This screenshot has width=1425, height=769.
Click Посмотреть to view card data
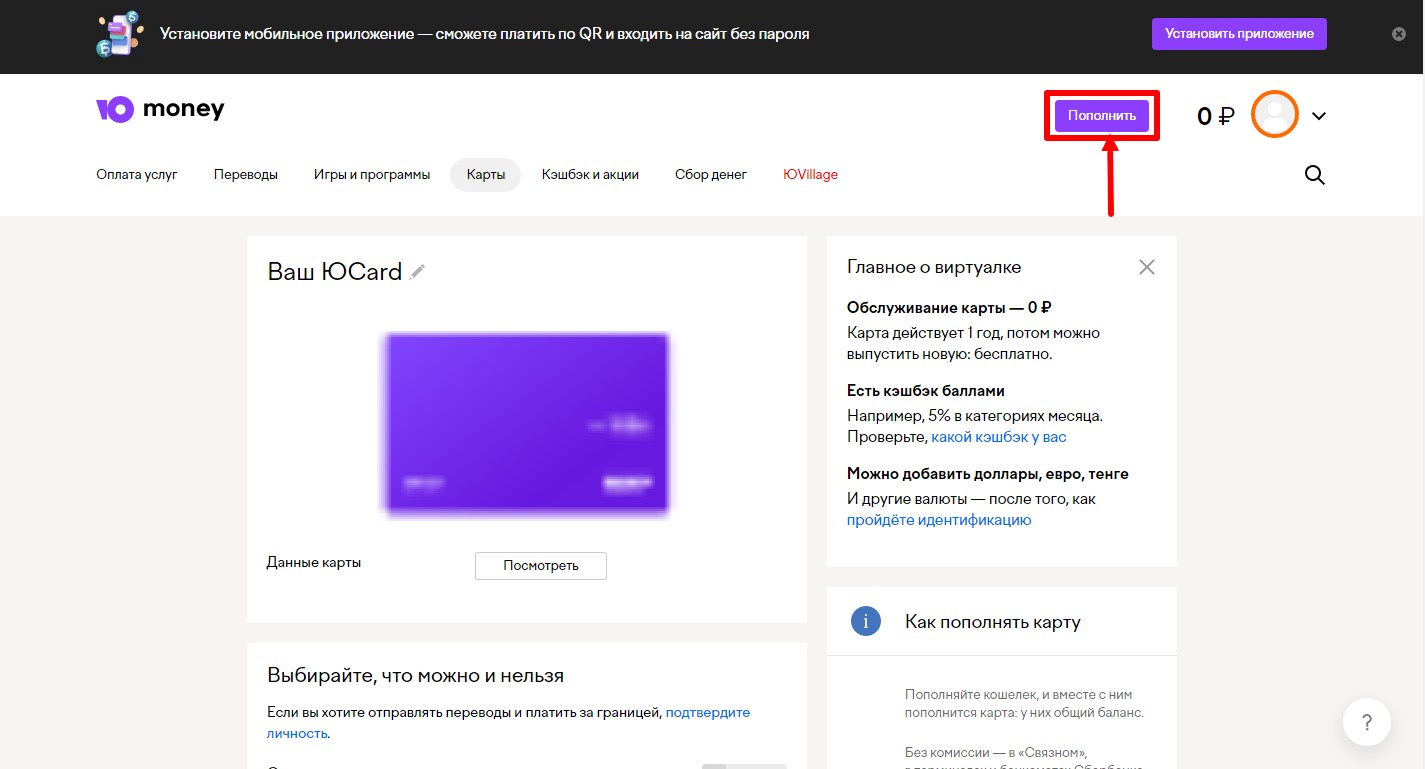click(x=541, y=565)
